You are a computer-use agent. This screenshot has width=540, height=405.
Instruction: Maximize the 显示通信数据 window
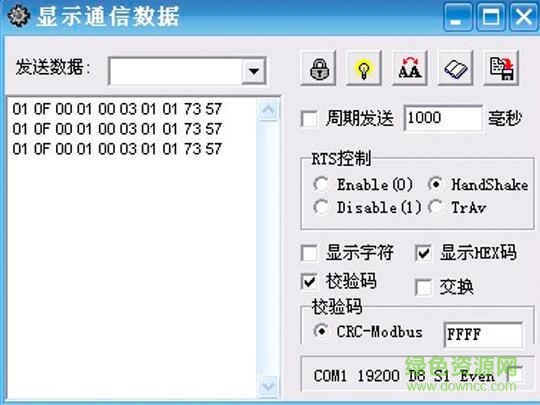tap(490, 17)
